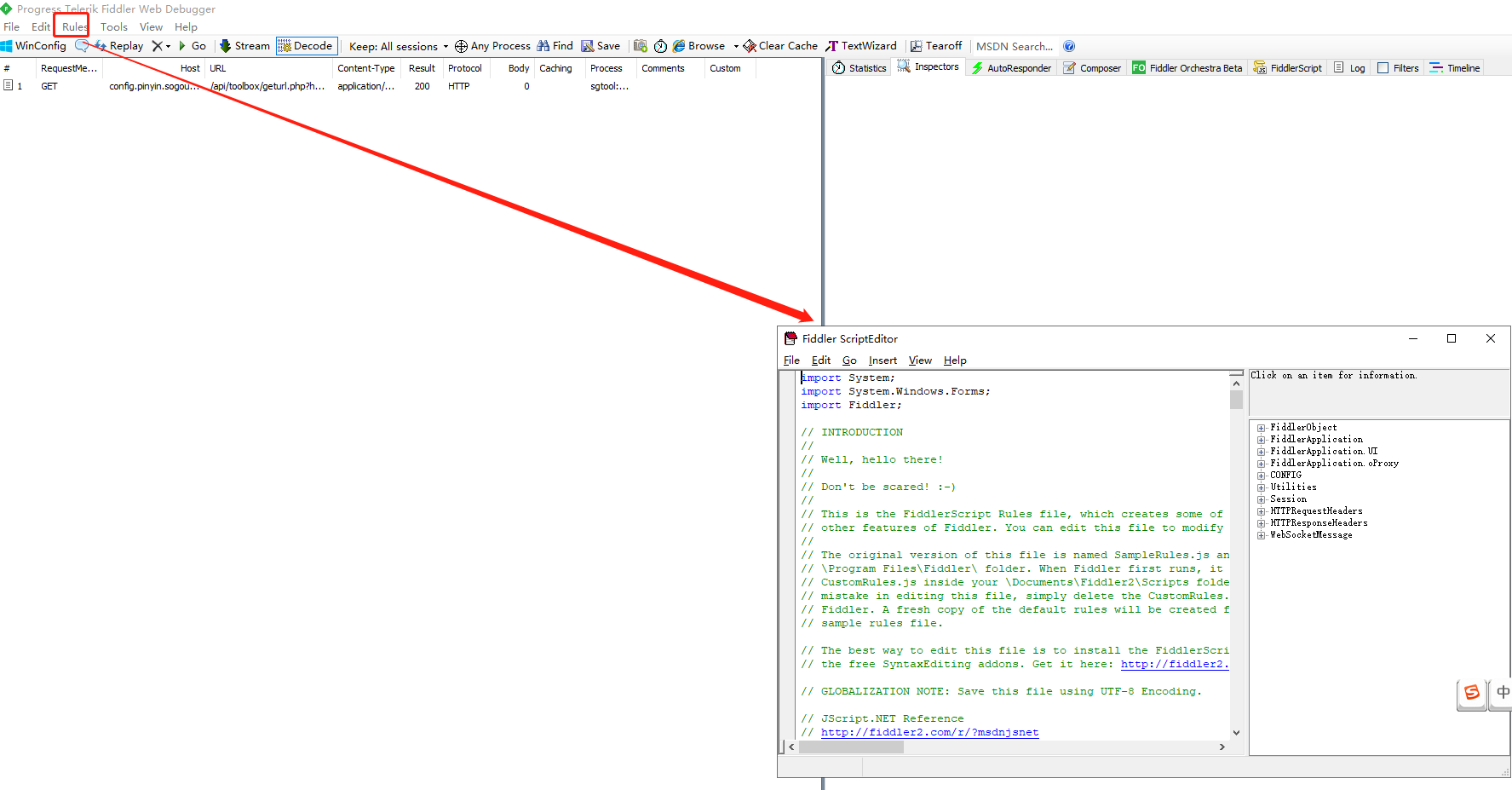Open the http://fiddler2 addons link

click(x=1175, y=664)
